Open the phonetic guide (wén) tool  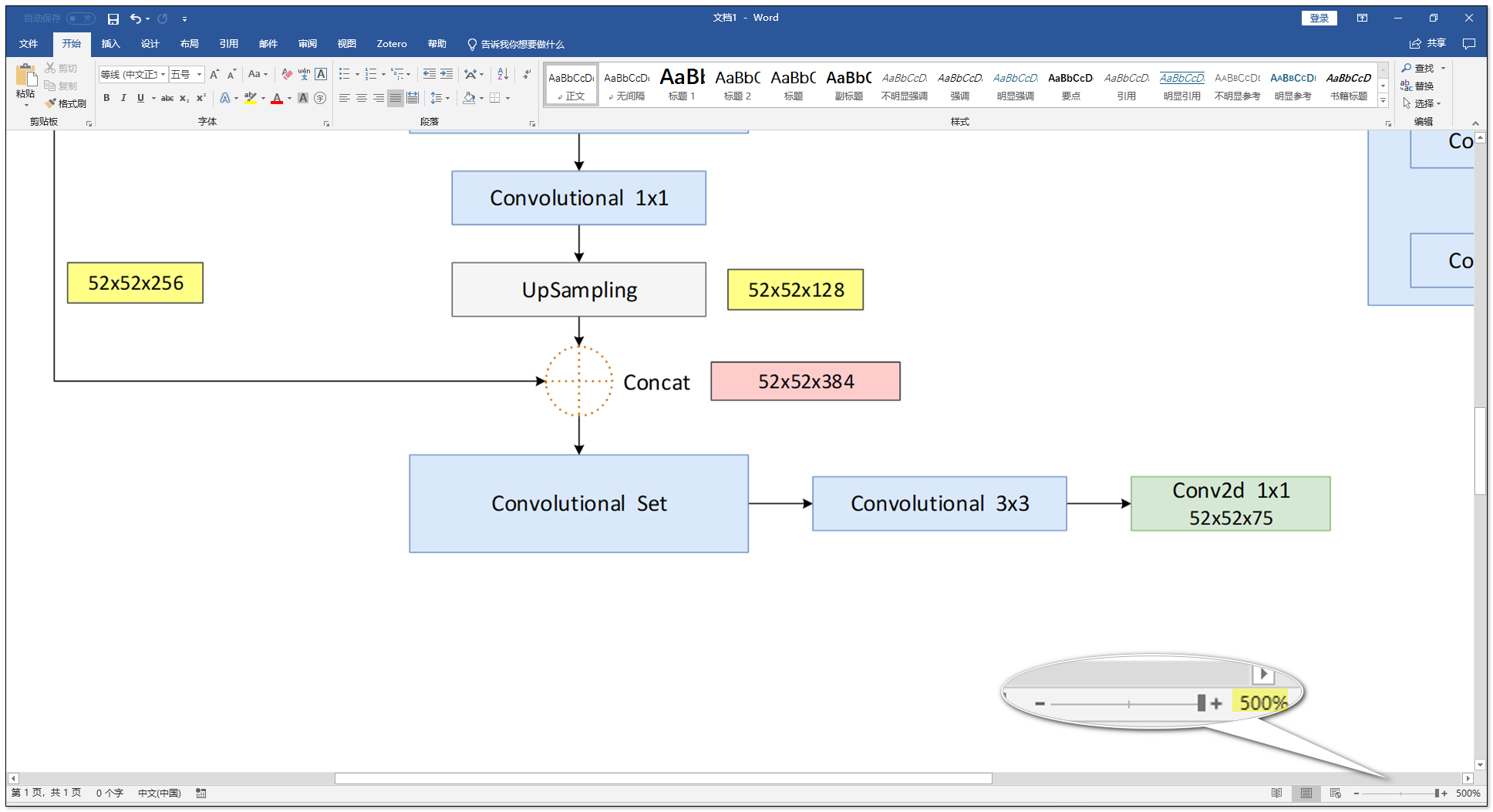pos(304,74)
